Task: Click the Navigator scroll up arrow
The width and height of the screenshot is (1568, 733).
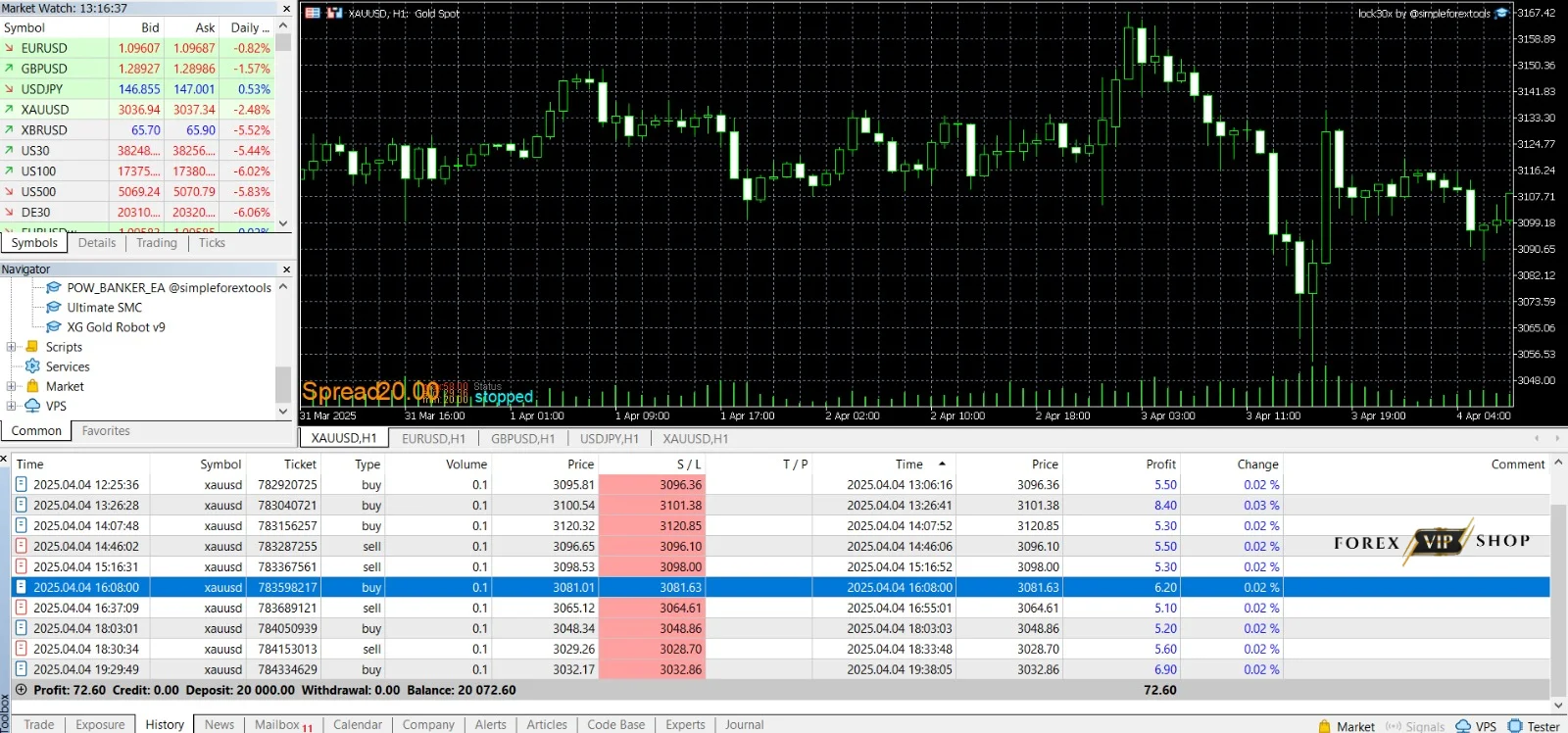Action: [x=283, y=287]
